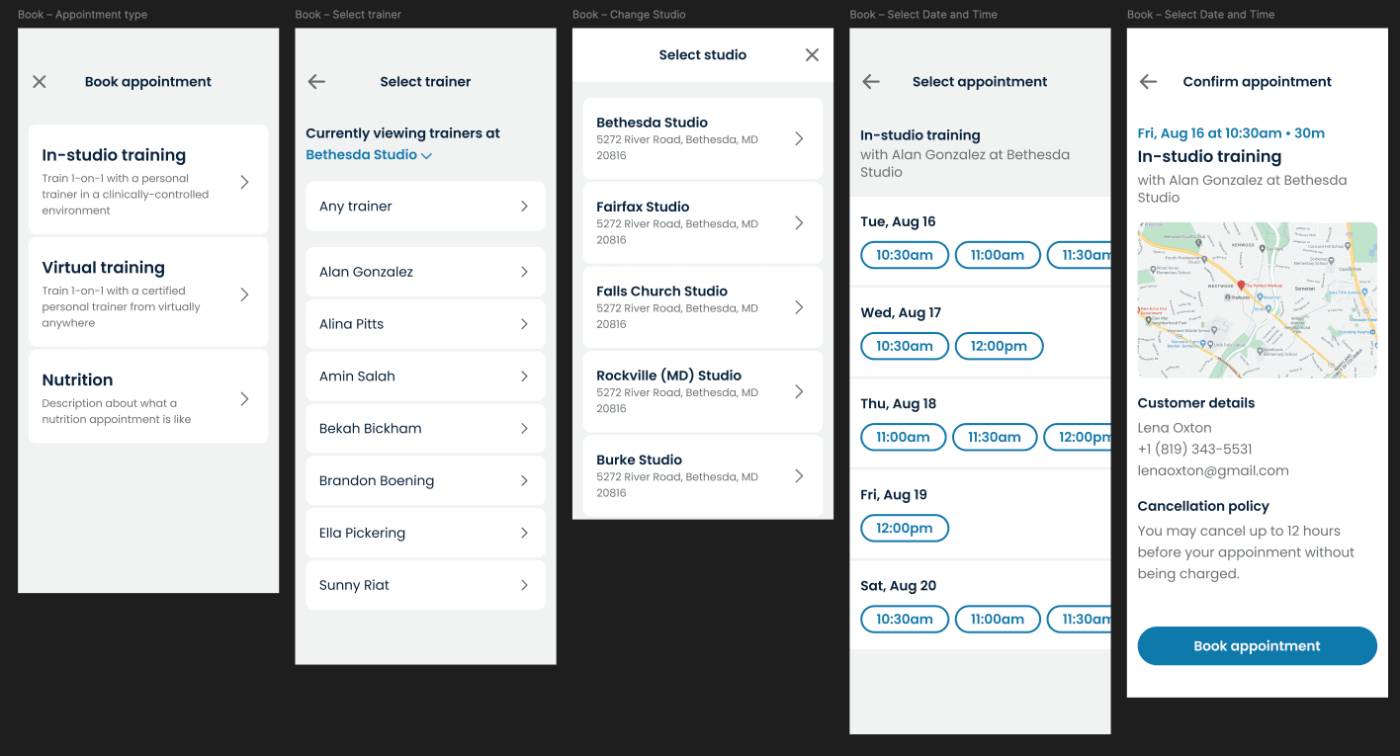Close the Select studio sheet
This screenshot has width=1400, height=756.
[812, 55]
